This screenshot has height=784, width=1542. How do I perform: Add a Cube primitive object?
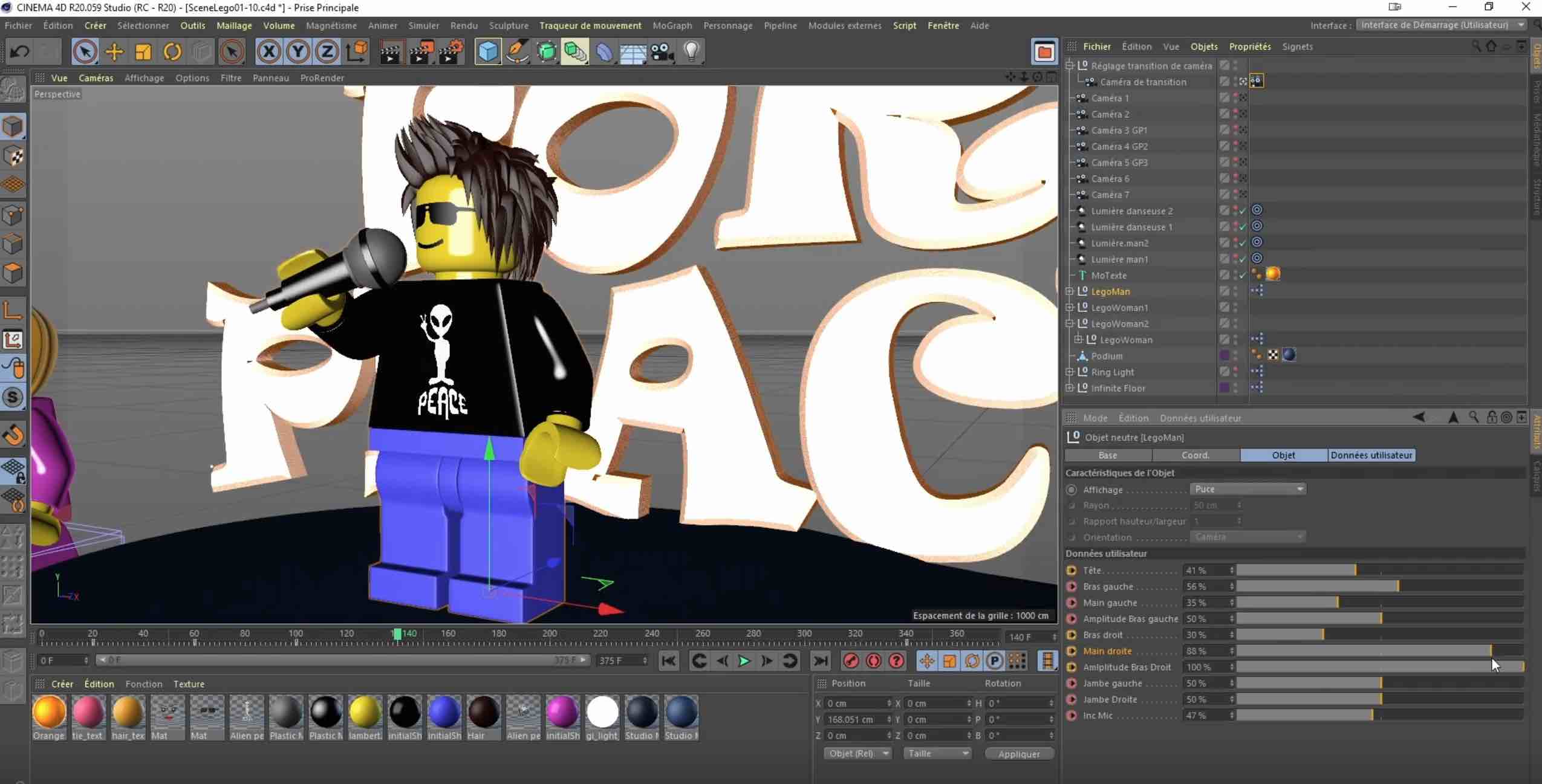click(487, 51)
